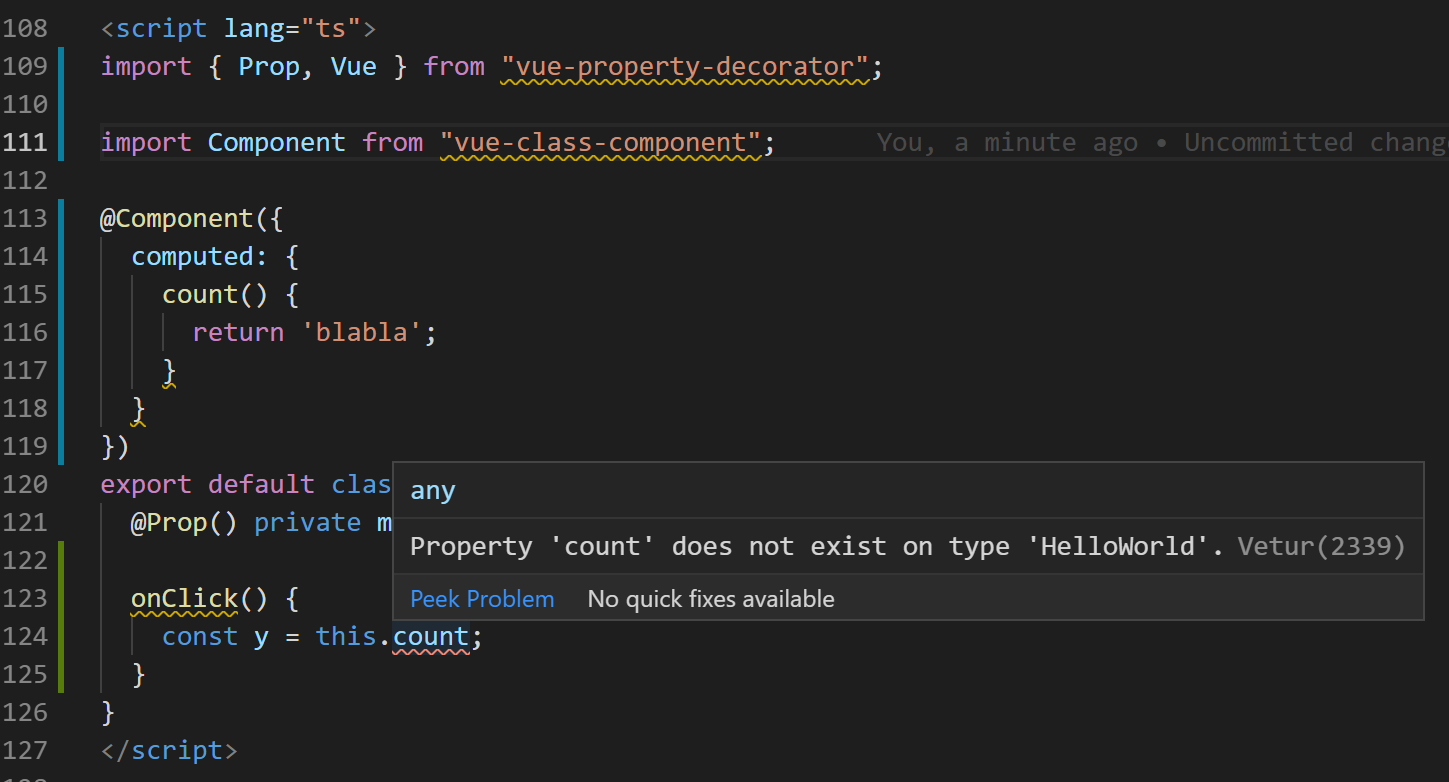Click the computed property on line 114

click(196, 256)
